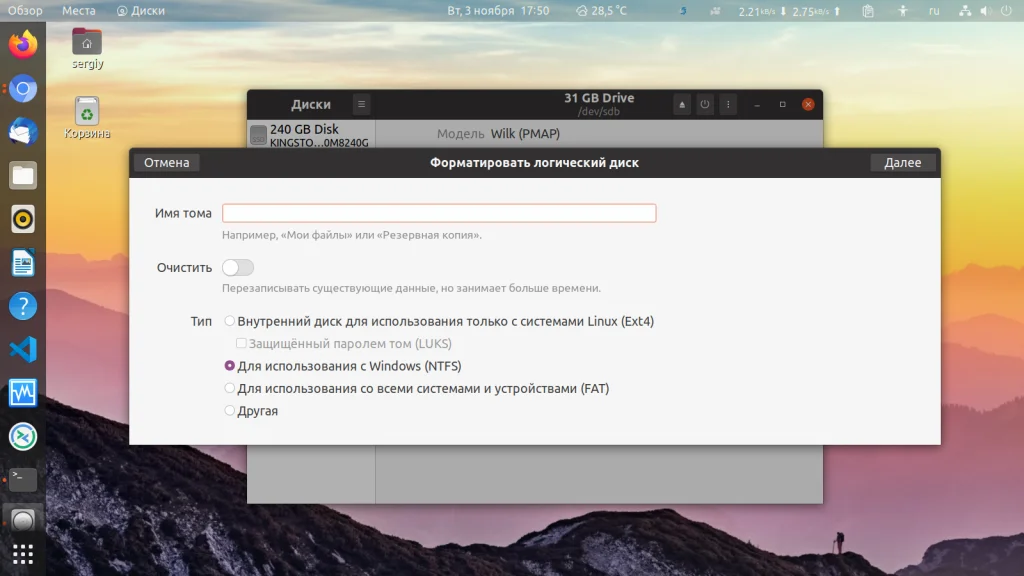Open the Корзина trash icon on desktop

click(87, 118)
